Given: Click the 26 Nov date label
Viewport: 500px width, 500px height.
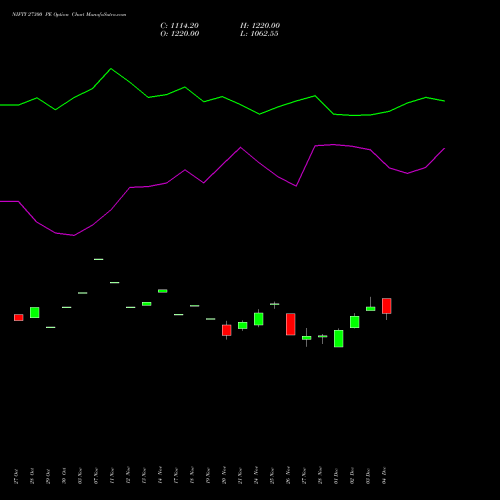Looking at the screenshot, I should (x=288, y=475).
